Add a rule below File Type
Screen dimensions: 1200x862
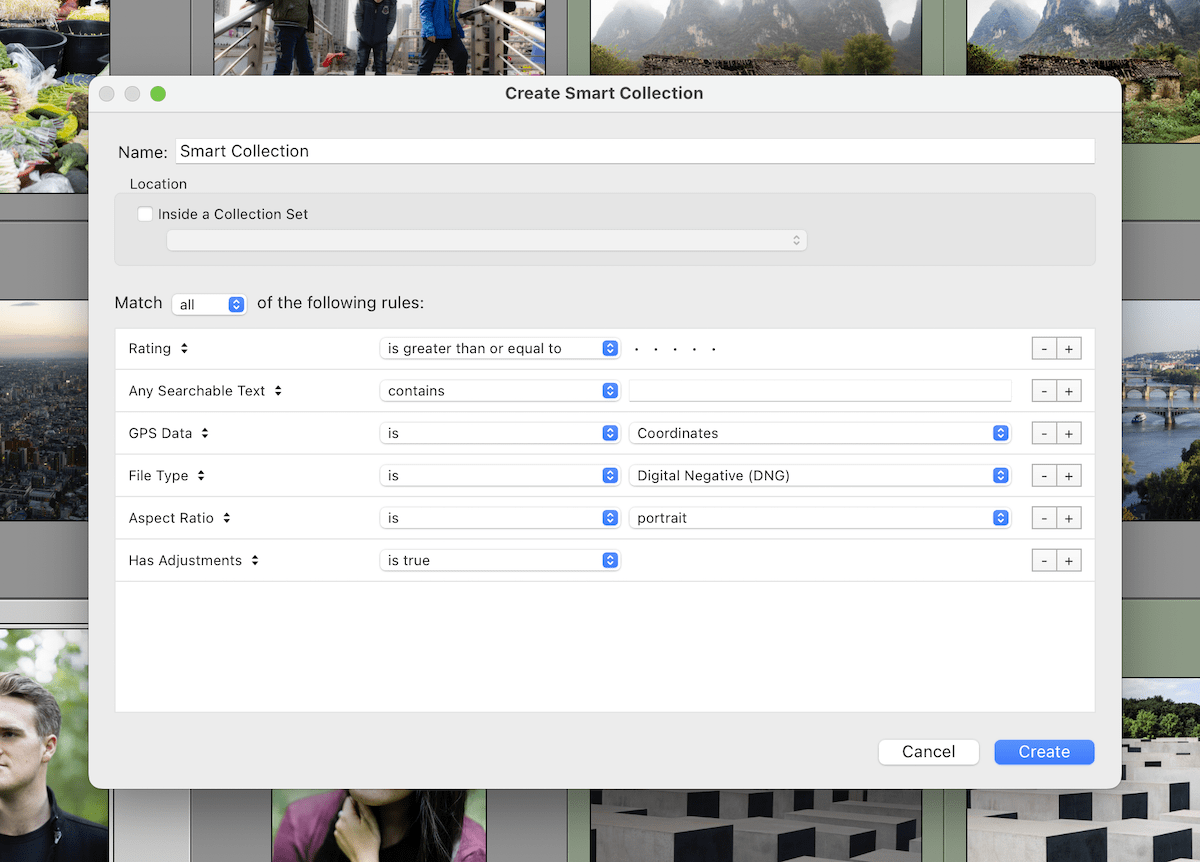tap(1069, 475)
